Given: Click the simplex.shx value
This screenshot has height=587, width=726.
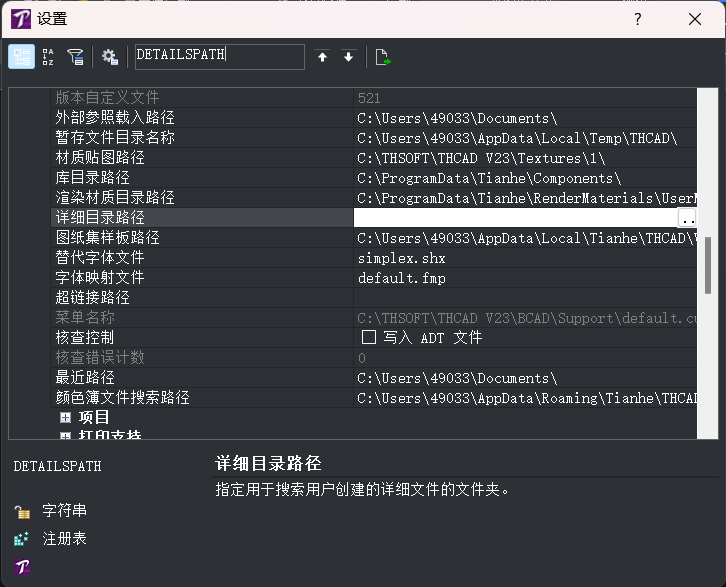Looking at the screenshot, I should (401, 258).
